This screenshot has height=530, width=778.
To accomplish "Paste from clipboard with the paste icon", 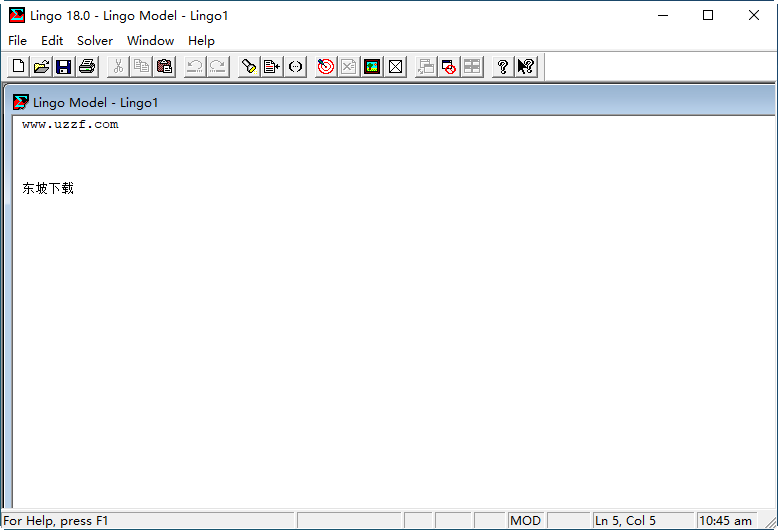I will click(x=164, y=66).
